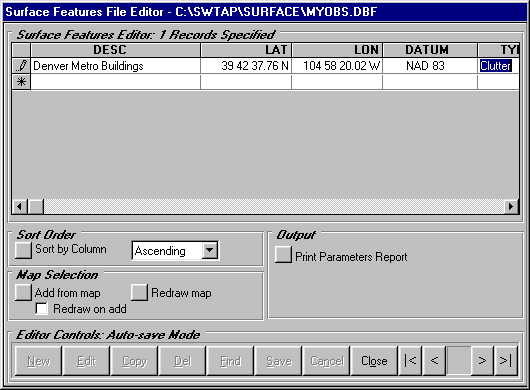Click the Save button

tap(279, 361)
